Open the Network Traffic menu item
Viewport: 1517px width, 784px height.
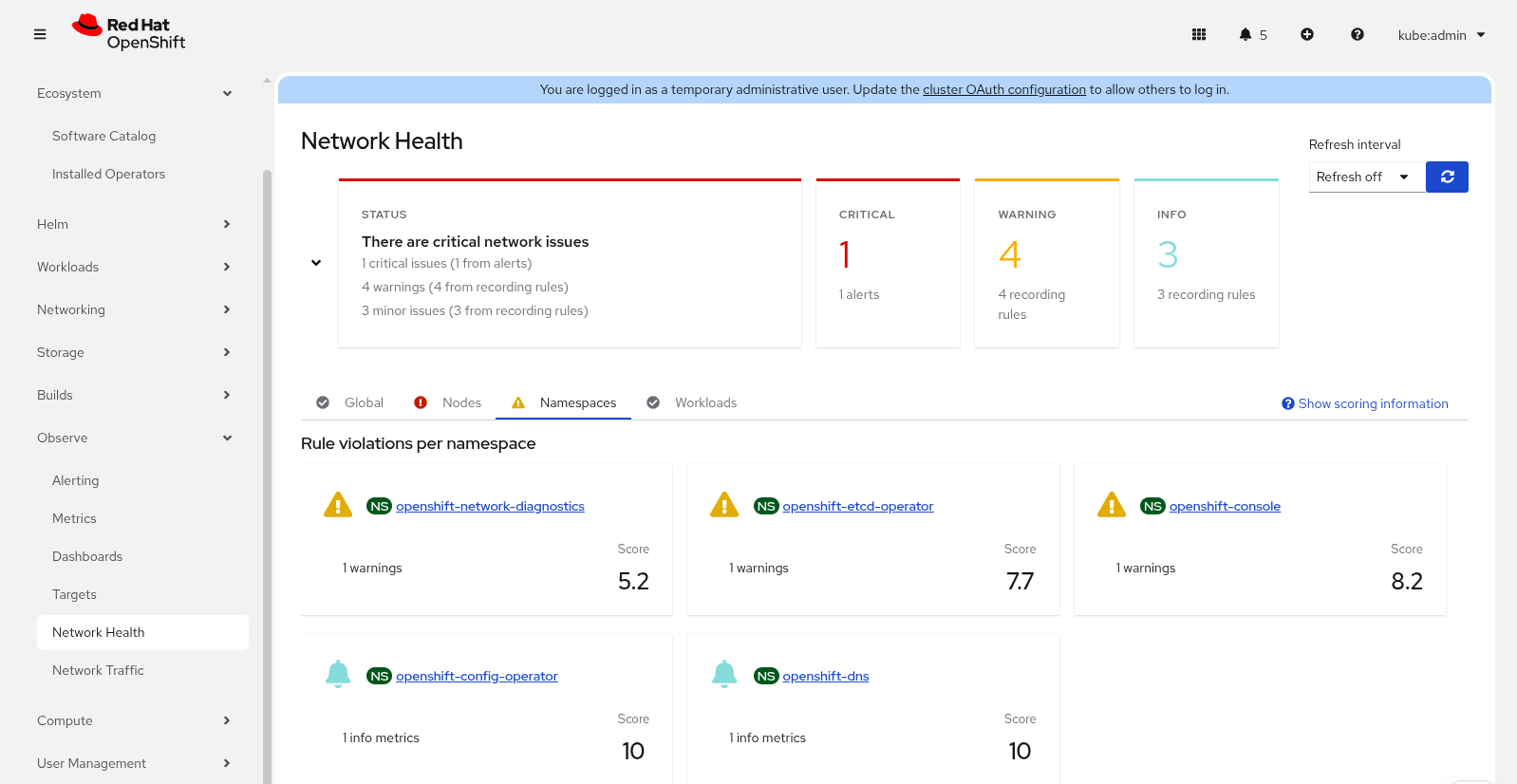(98, 670)
